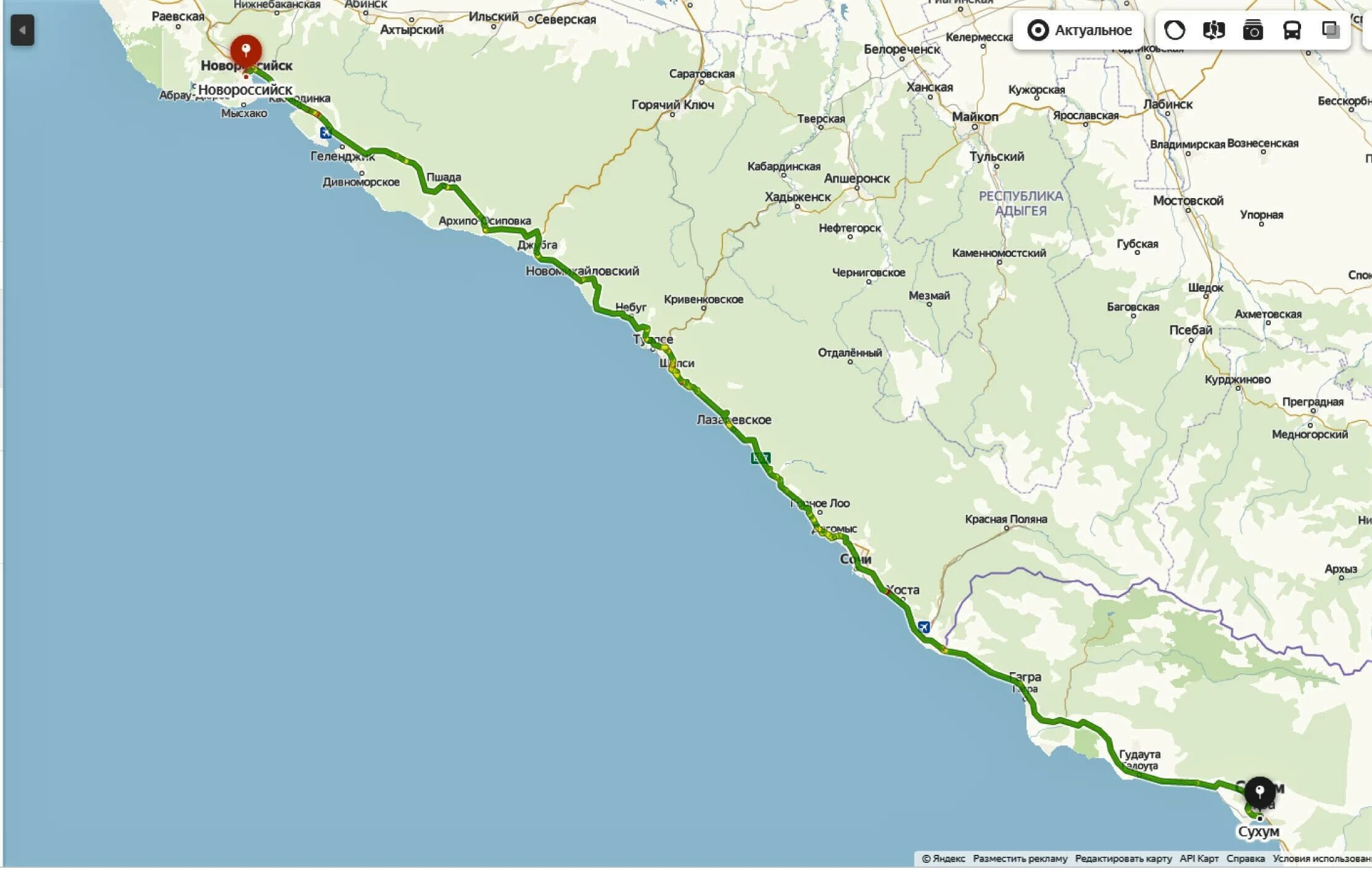Open the Разместить рекламу link

pos(1020,859)
